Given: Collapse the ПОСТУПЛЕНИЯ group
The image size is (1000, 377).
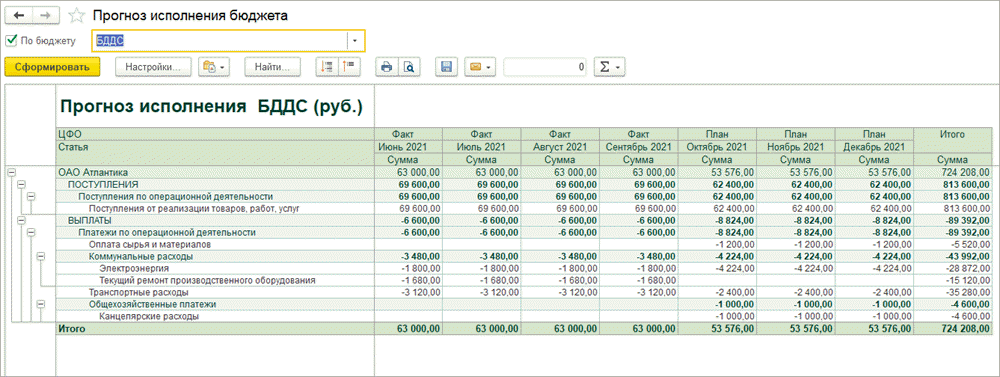Looking at the screenshot, I should (22, 184).
